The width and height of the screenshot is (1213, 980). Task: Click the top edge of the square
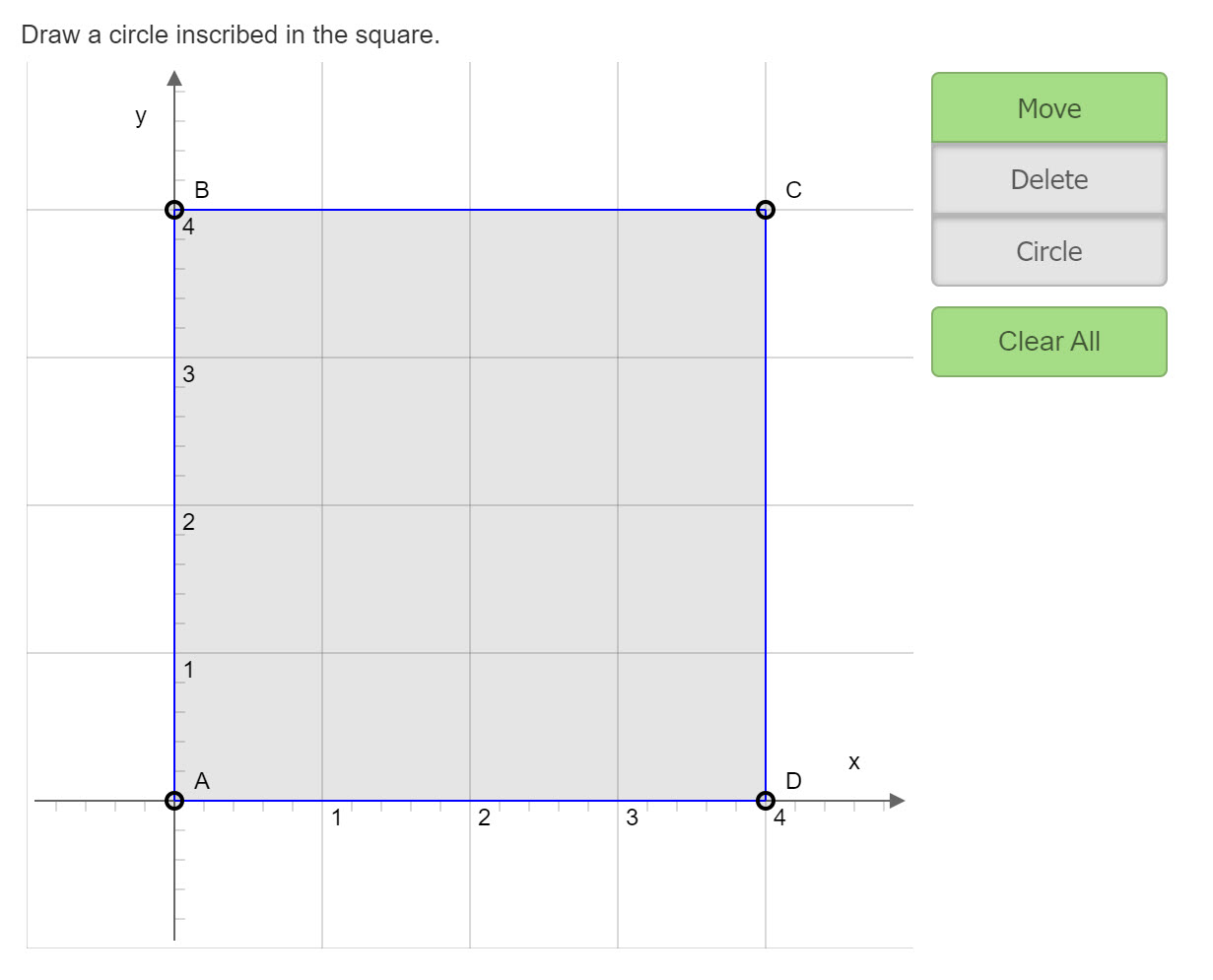(x=470, y=209)
